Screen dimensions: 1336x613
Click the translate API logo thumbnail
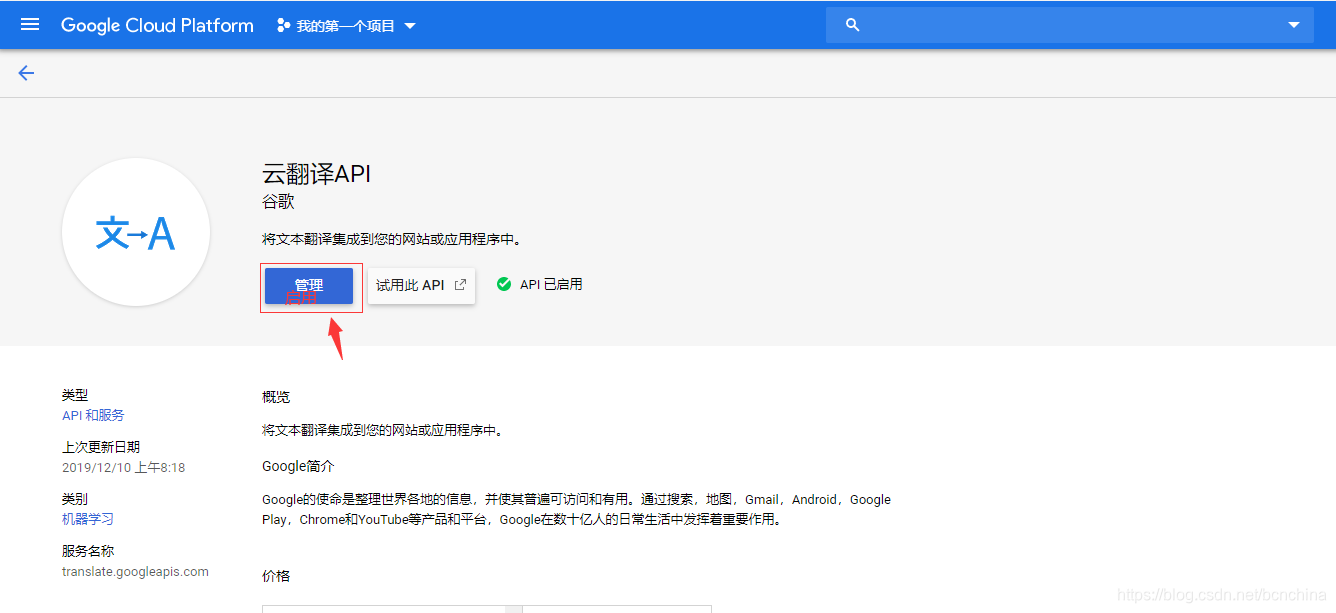136,232
